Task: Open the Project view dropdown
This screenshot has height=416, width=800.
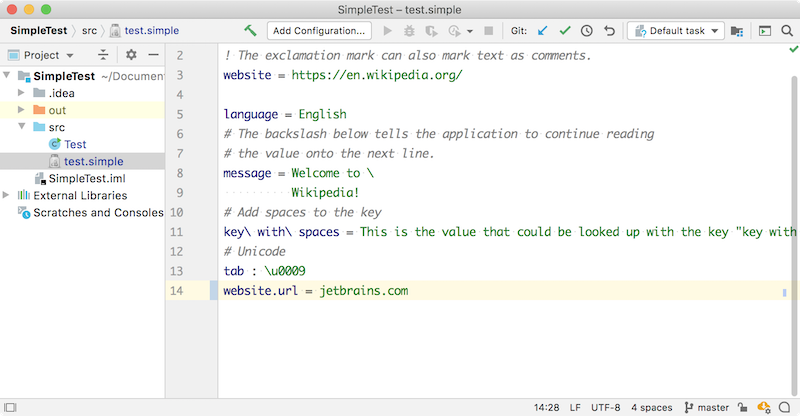Action: click(x=47, y=55)
